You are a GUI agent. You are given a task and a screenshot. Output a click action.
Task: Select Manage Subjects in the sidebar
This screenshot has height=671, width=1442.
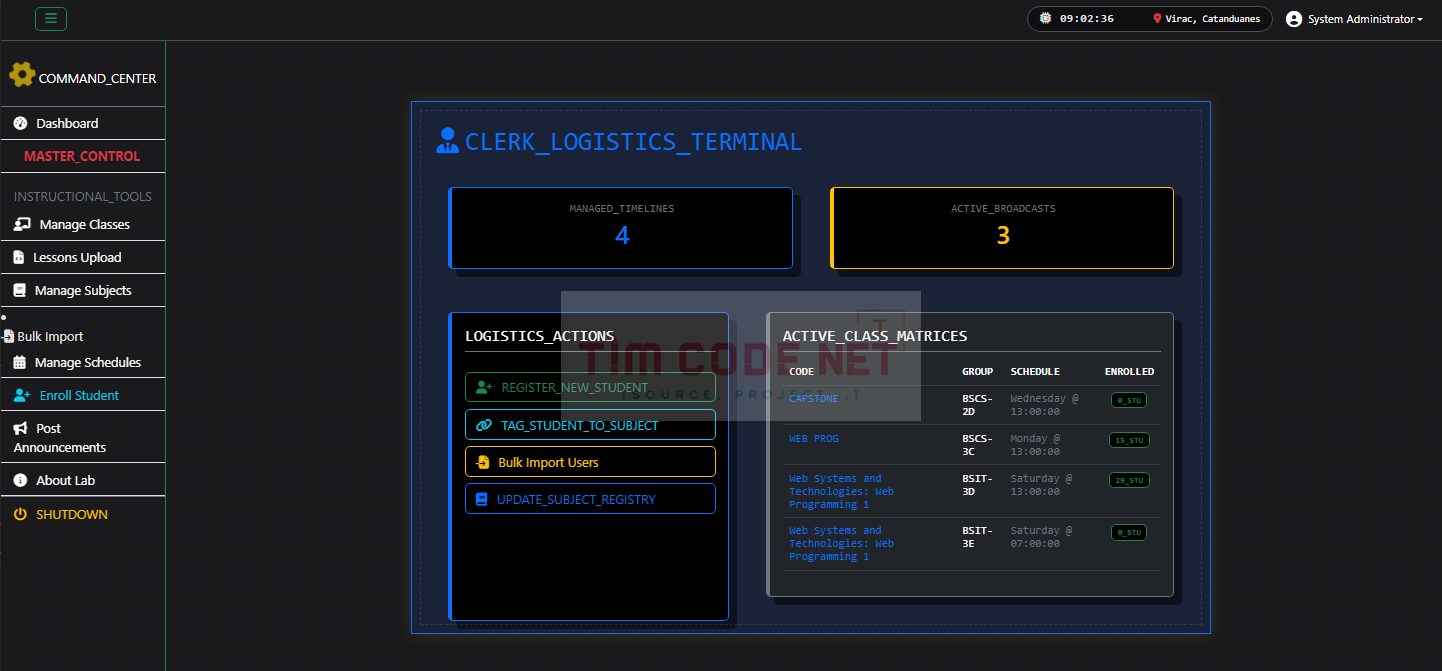(82, 290)
